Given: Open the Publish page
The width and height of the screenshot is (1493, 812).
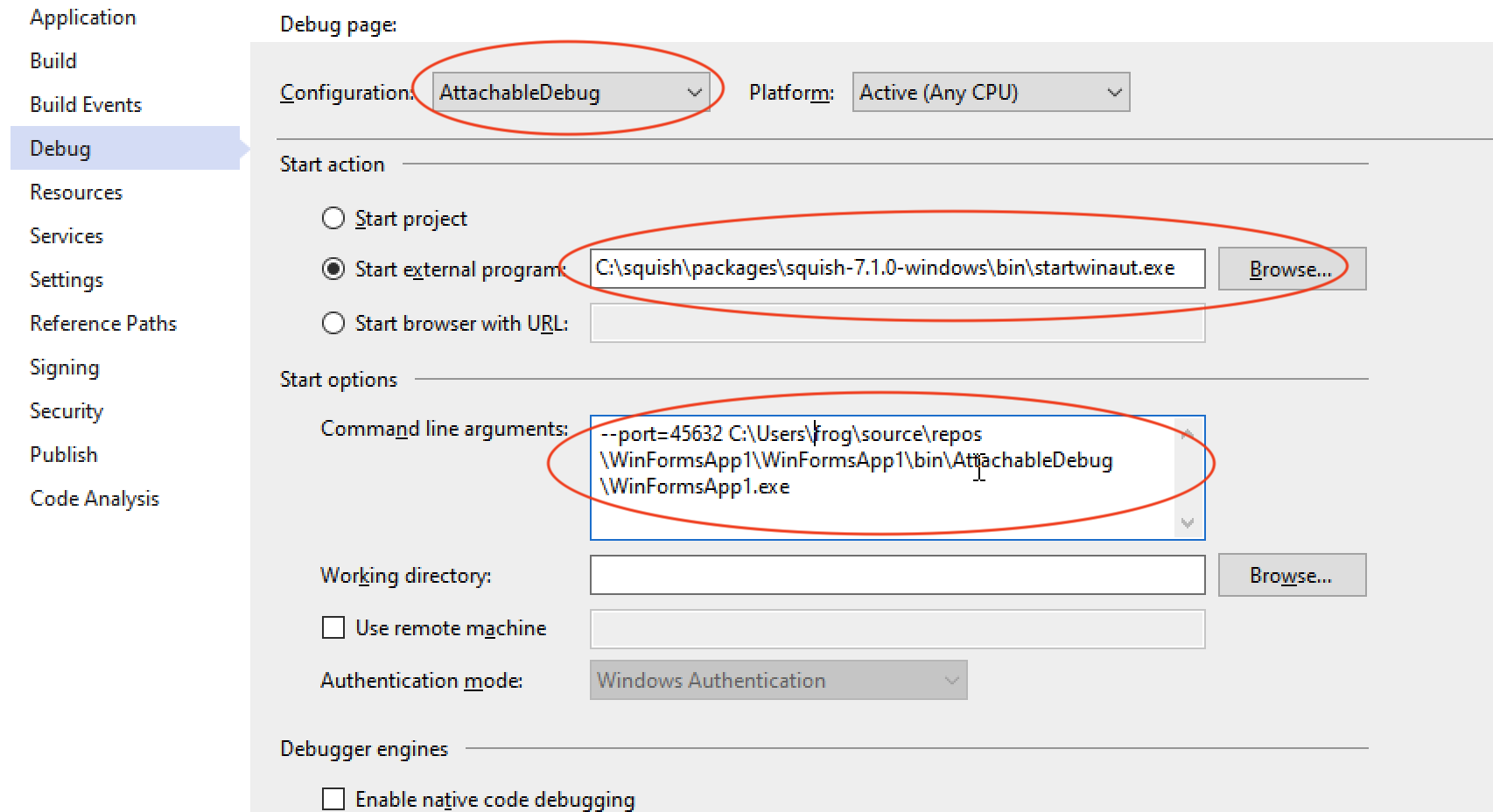Looking at the screenshot, I should 63,454.
